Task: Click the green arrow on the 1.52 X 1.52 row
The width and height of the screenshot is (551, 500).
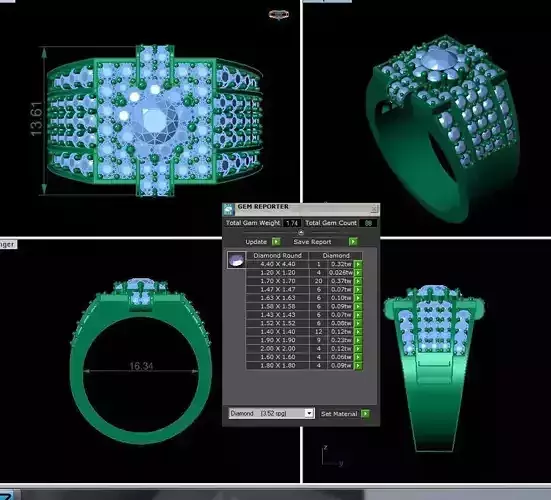Action: coord(358,323)
